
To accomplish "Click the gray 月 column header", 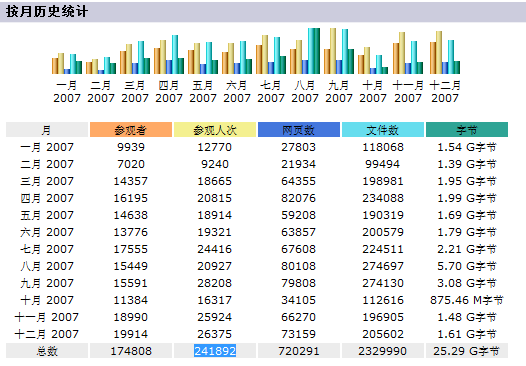I will pos(47,130).
